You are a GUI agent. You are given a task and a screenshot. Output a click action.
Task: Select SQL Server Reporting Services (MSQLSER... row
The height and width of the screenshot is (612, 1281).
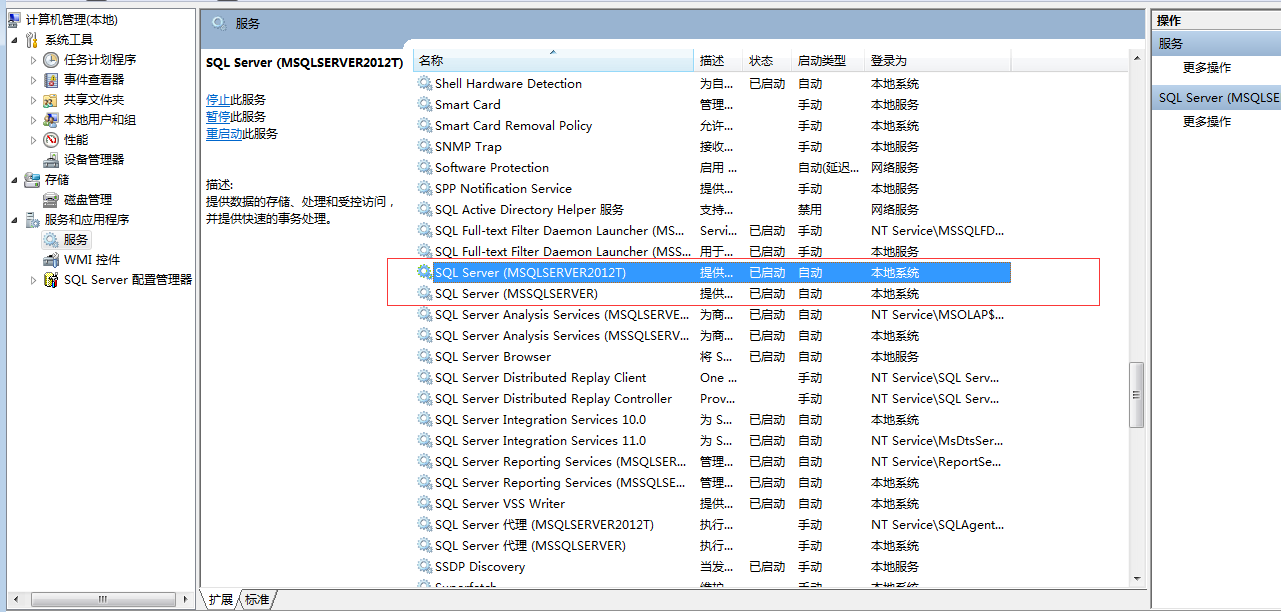(713, 462)
